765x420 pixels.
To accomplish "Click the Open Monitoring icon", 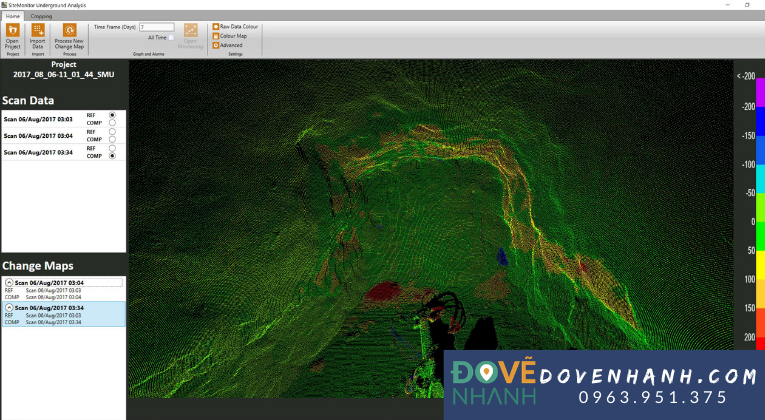I will click(x=191, y=30).
